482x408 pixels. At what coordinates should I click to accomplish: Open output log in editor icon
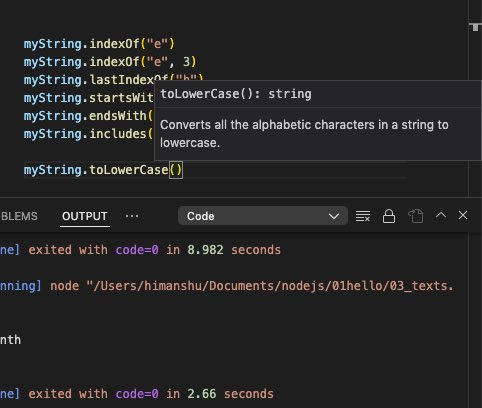416,216
